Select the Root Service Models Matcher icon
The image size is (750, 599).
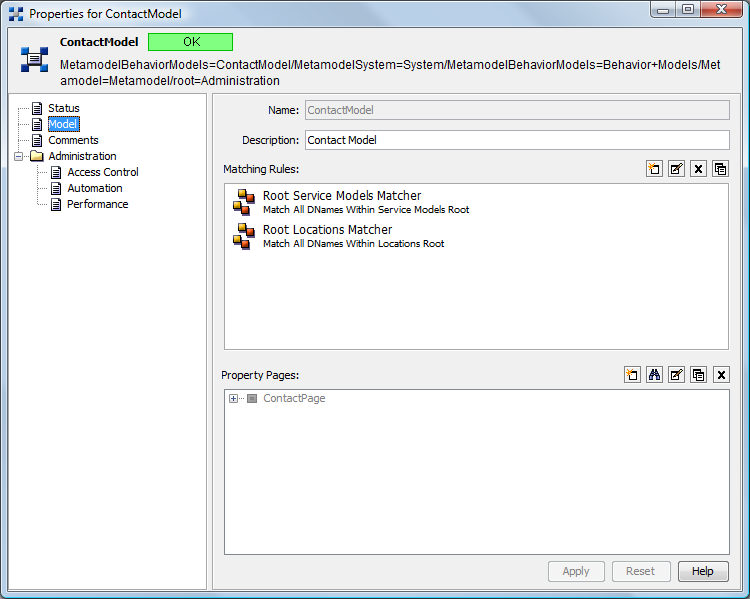244,202
